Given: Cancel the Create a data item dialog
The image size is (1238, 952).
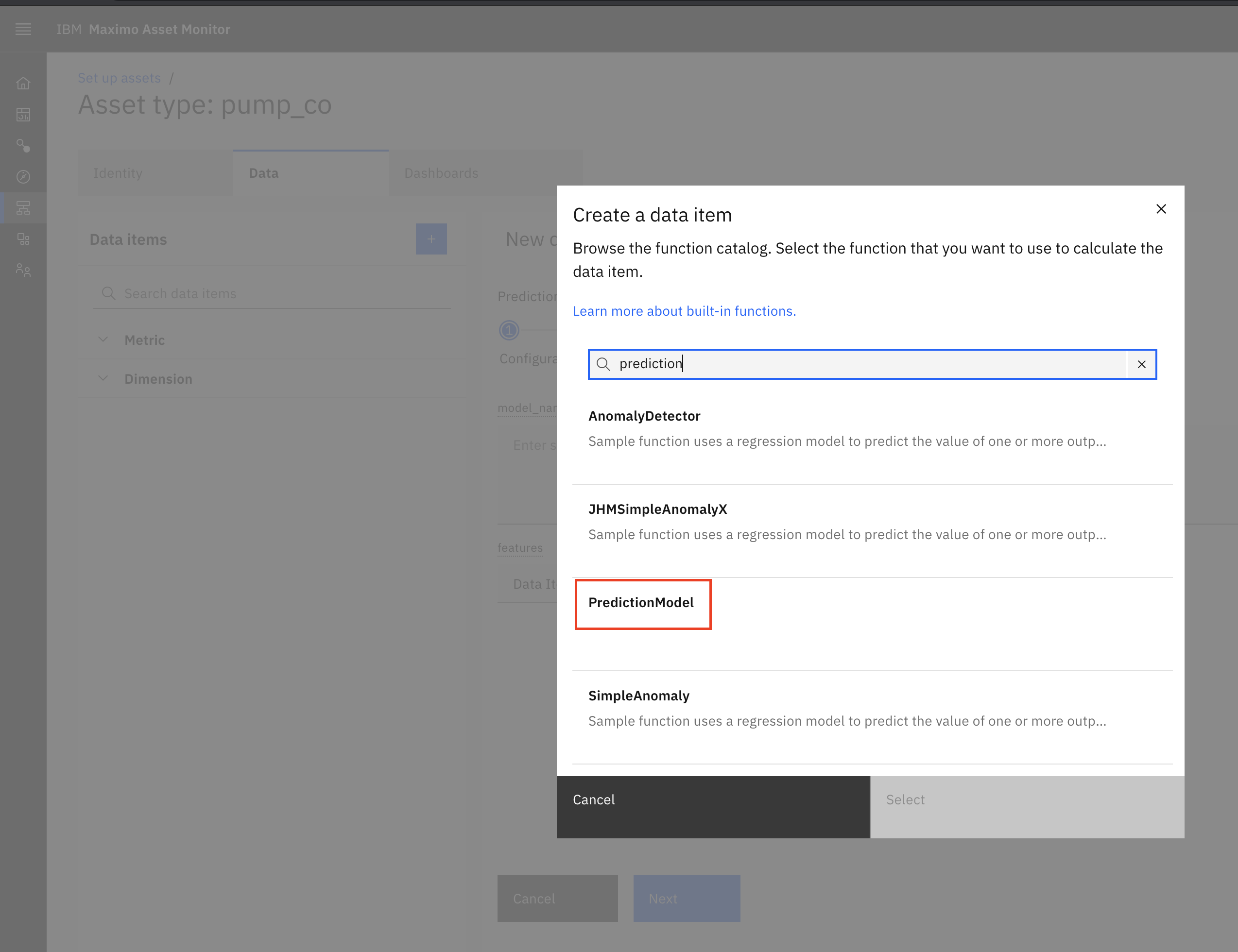Looking at the screenshot, I should (x=713, y=807).
